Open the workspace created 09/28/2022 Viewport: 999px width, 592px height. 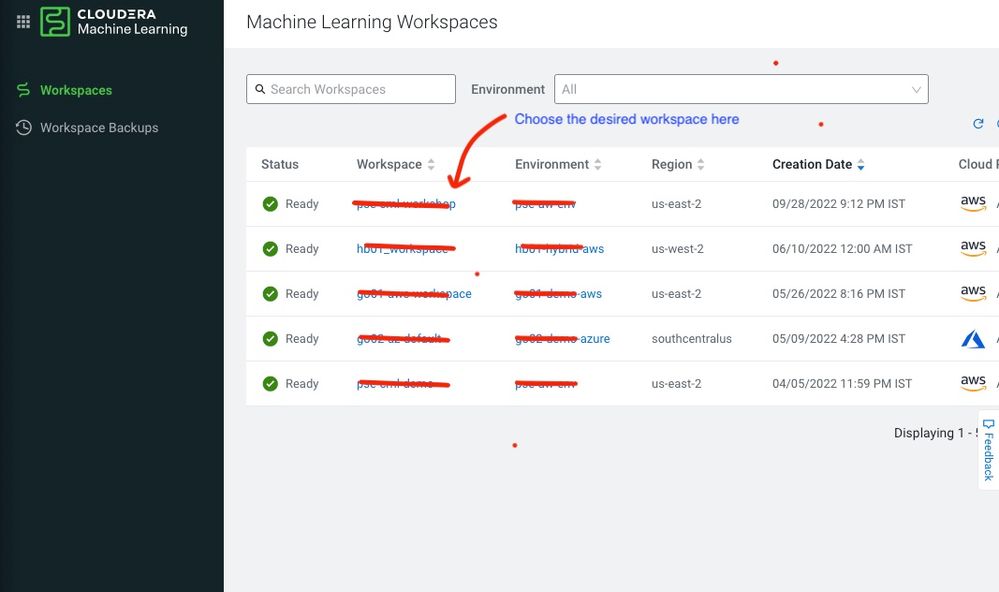pos(406,204)
